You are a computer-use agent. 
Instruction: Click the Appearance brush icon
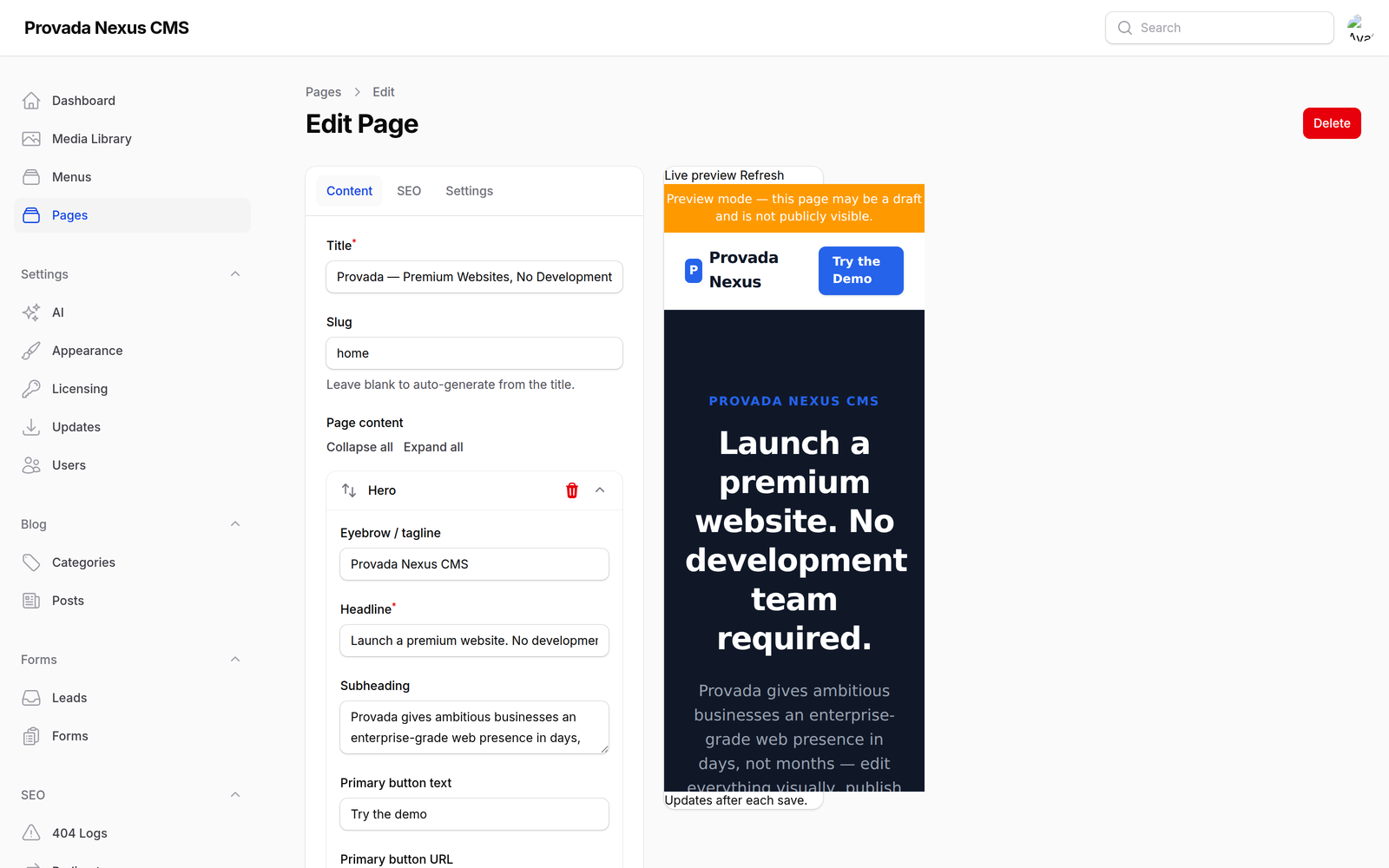[31, 351]
